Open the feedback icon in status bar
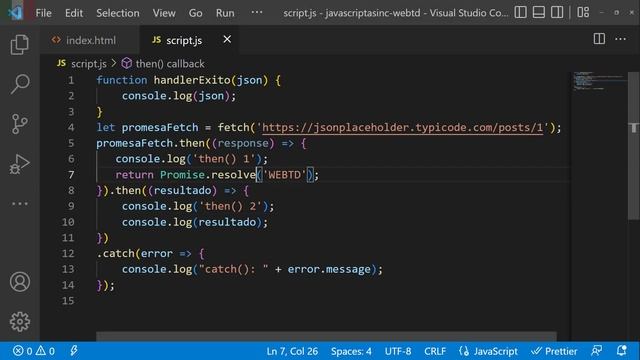 pos(596,351)
